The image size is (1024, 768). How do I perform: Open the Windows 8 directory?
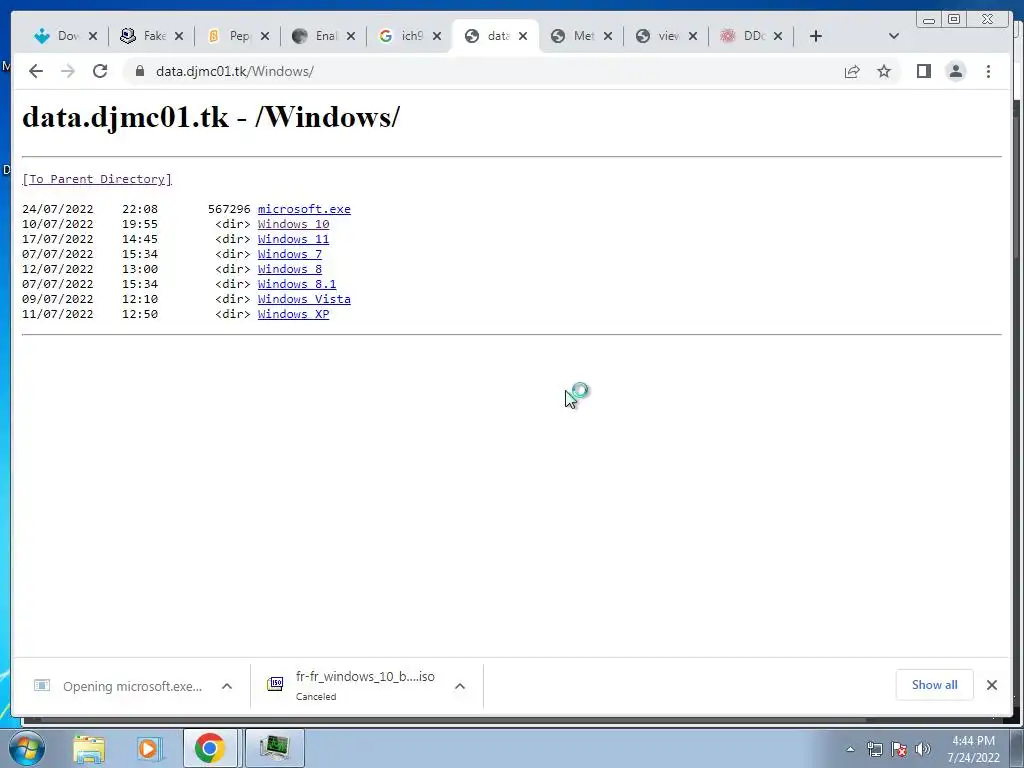290,269
